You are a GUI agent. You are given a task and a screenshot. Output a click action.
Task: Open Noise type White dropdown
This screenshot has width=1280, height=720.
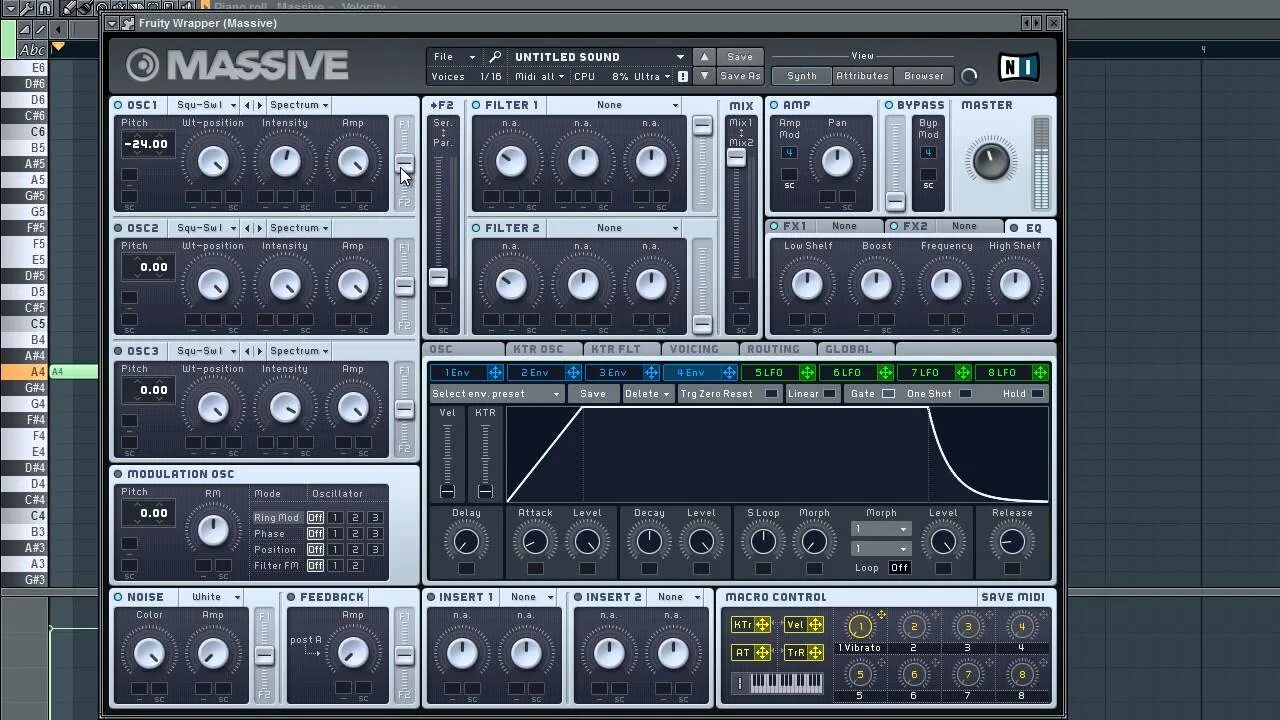(x=216, y=597)
